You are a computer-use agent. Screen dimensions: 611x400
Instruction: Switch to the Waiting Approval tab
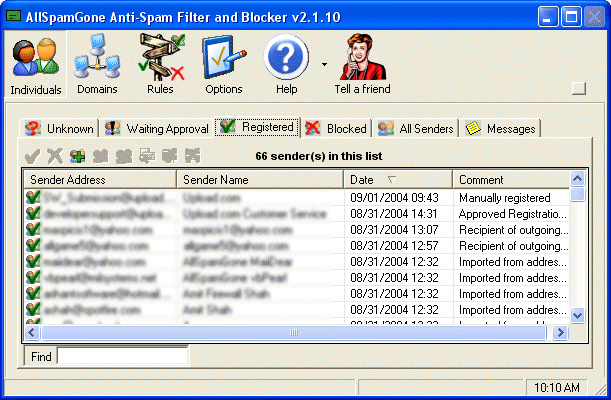[157, 129]
